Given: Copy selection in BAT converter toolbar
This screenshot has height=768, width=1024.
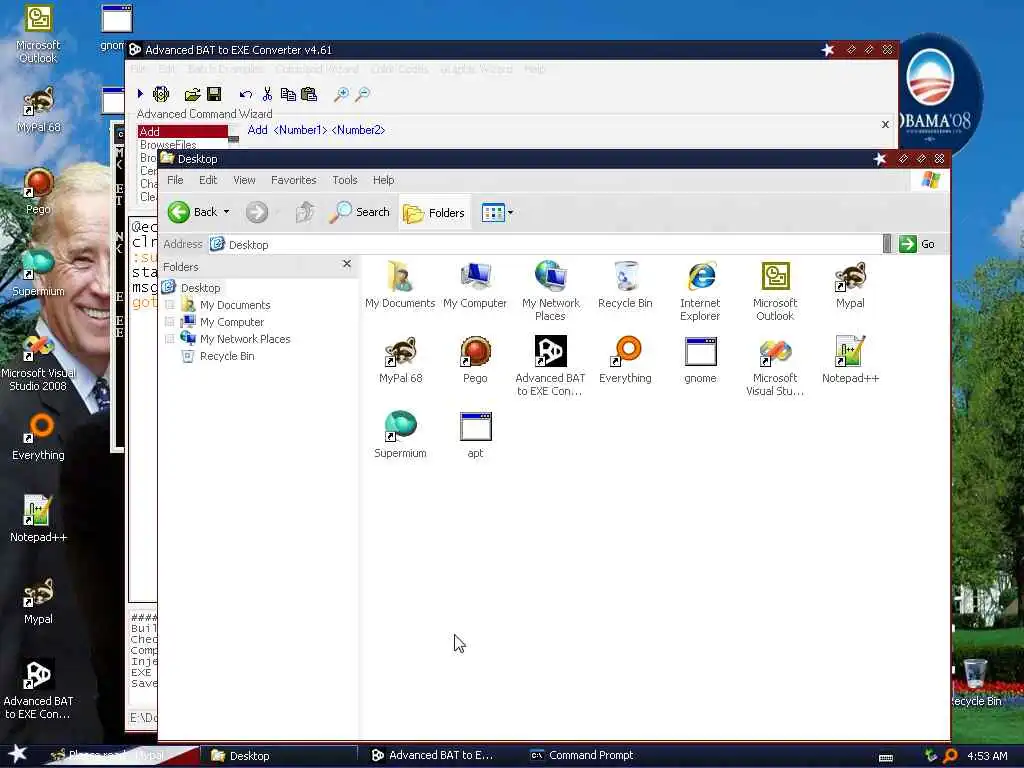Looking at the screenshot, I should point(288,94).
